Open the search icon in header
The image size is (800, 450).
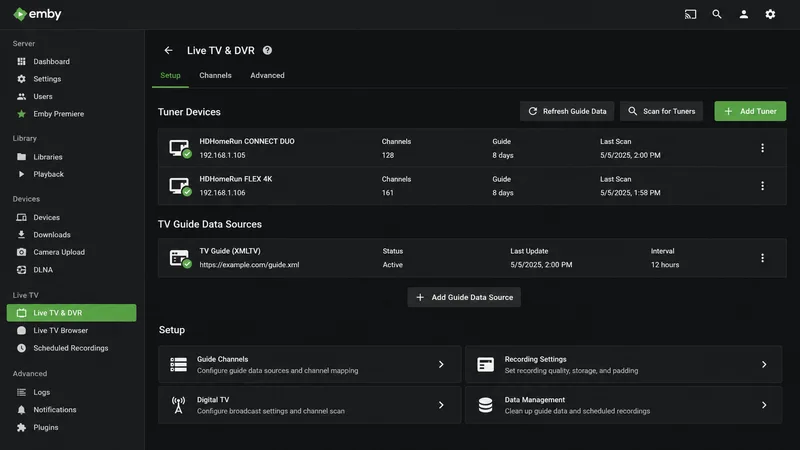coord(717,14)
